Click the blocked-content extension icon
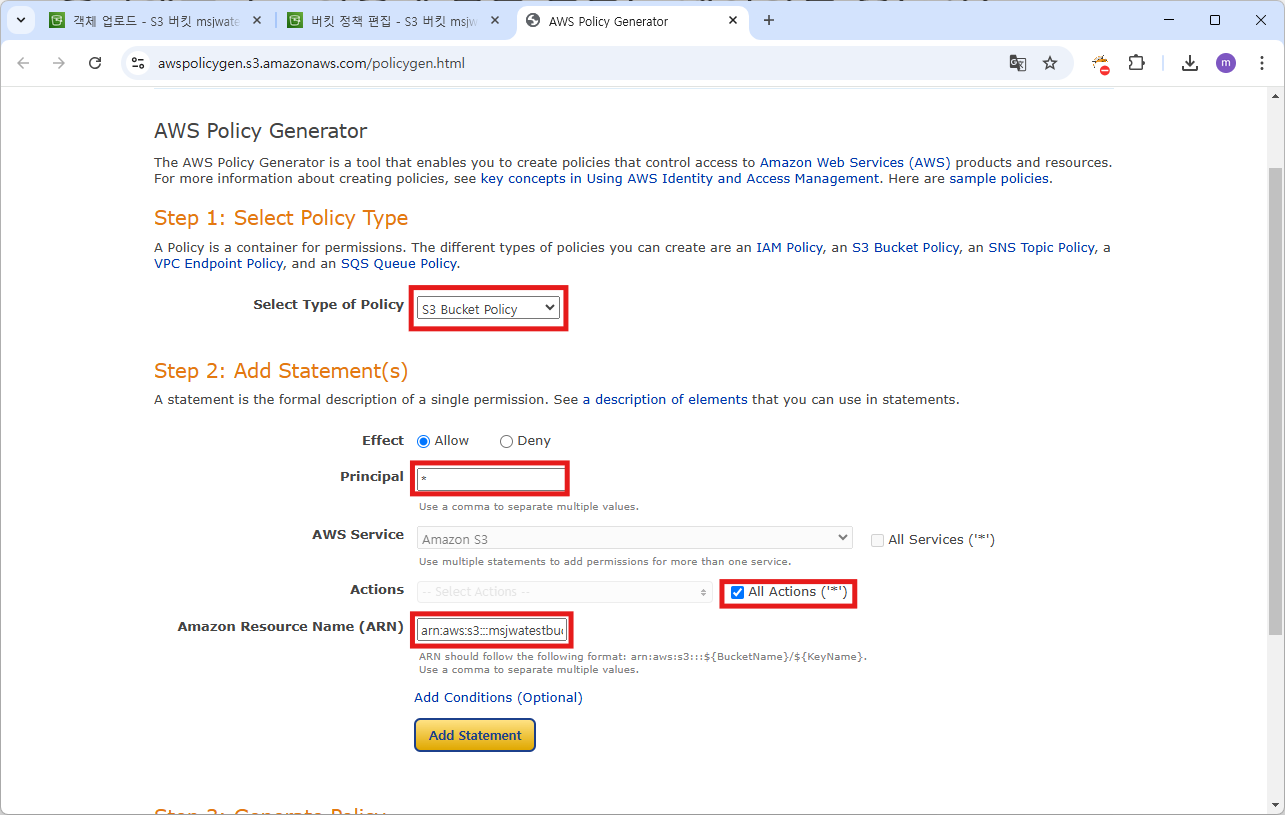Viewport: 1285px width, 815px height. pyautogui.click(x=1101, y=64)
